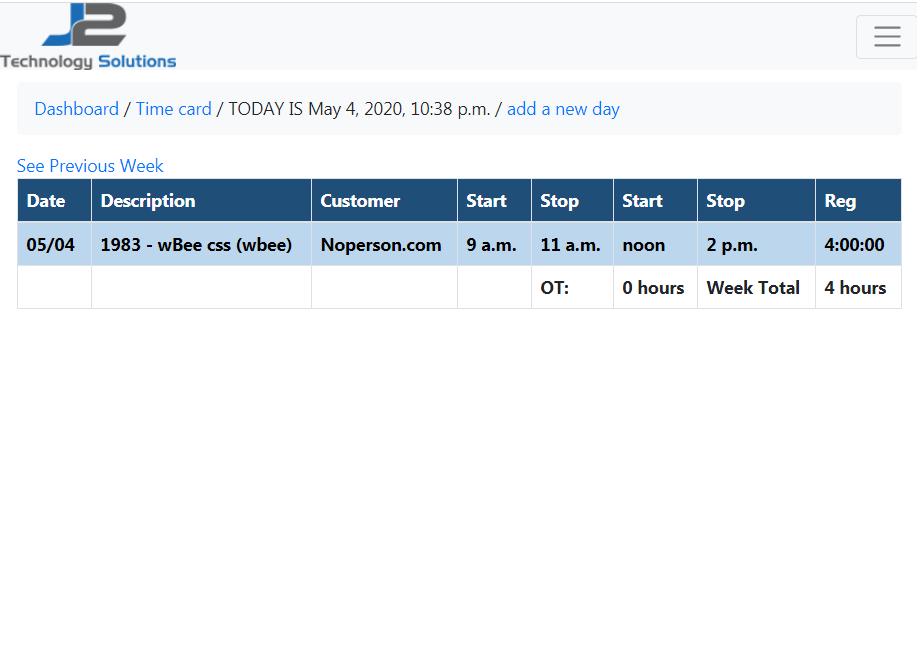Image resolution: width=917 pixels, height=649 pixels.
Task: Click the Description column header
Action: point(201,201)
